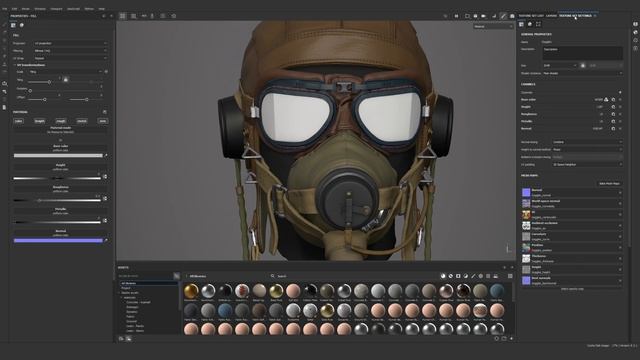
Task: Click the Base color uniform color bar
Action: (58, 156)
